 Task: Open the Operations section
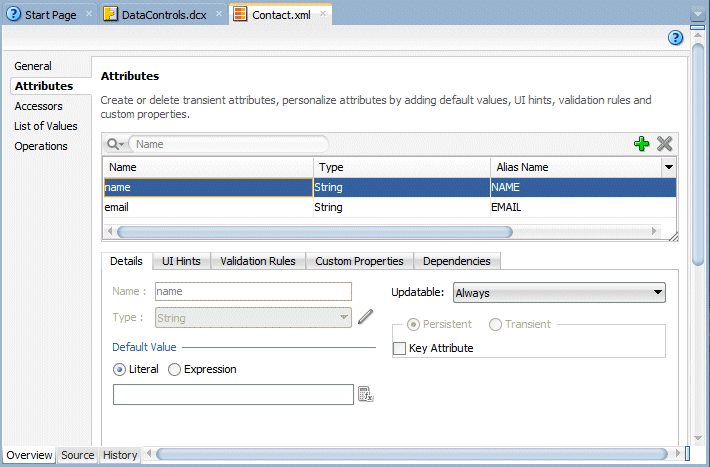click(x=41, y=146)
